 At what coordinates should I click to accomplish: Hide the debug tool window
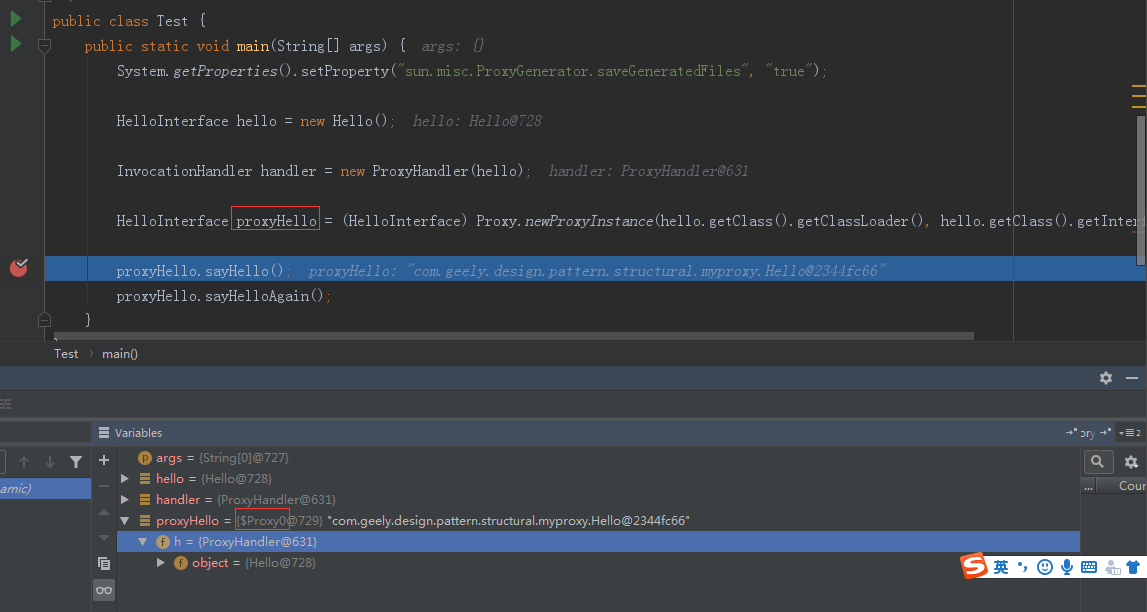pyautogui.click(x=1132, y=378)
